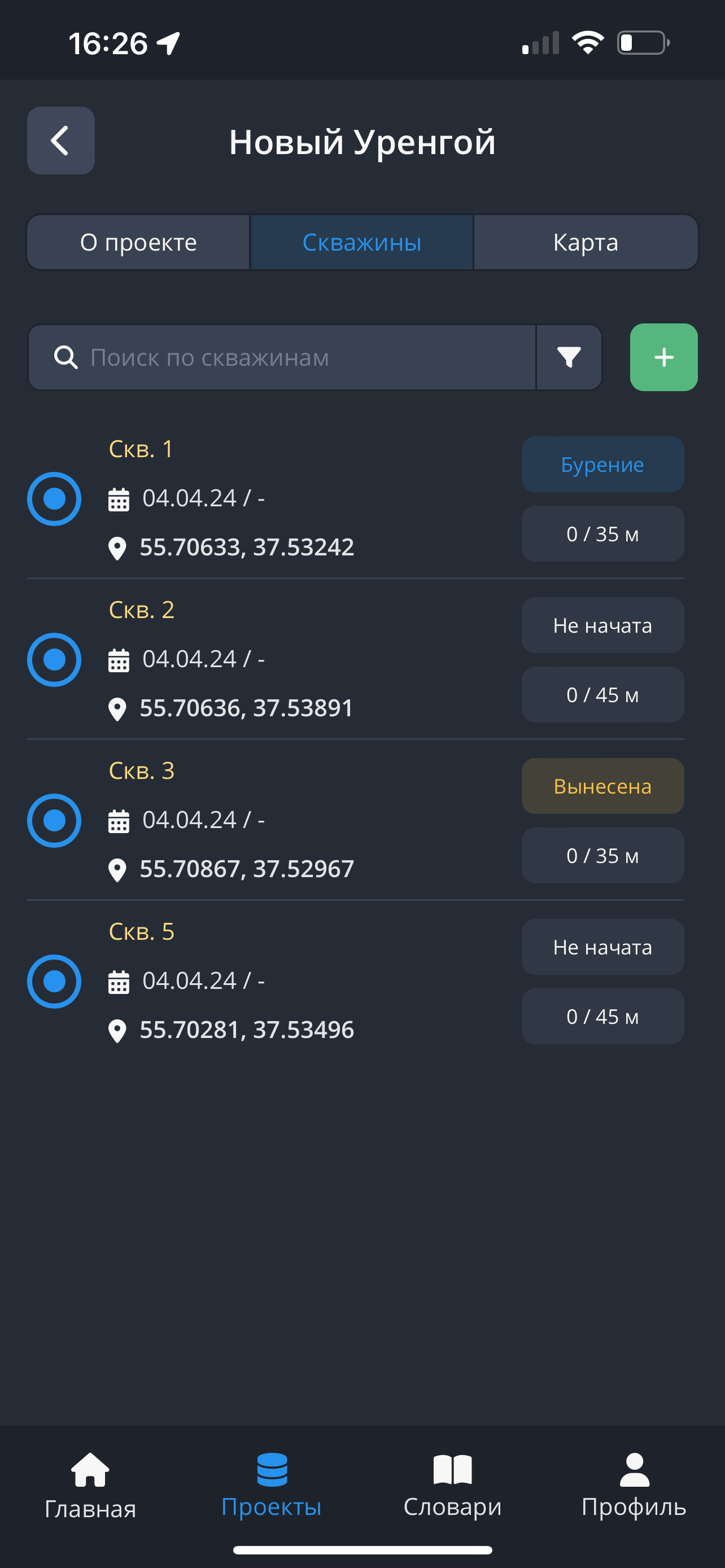725x1568 pixels.
Task: Open Не начата status of Скв. 2
Action: [x=602, y=625]
